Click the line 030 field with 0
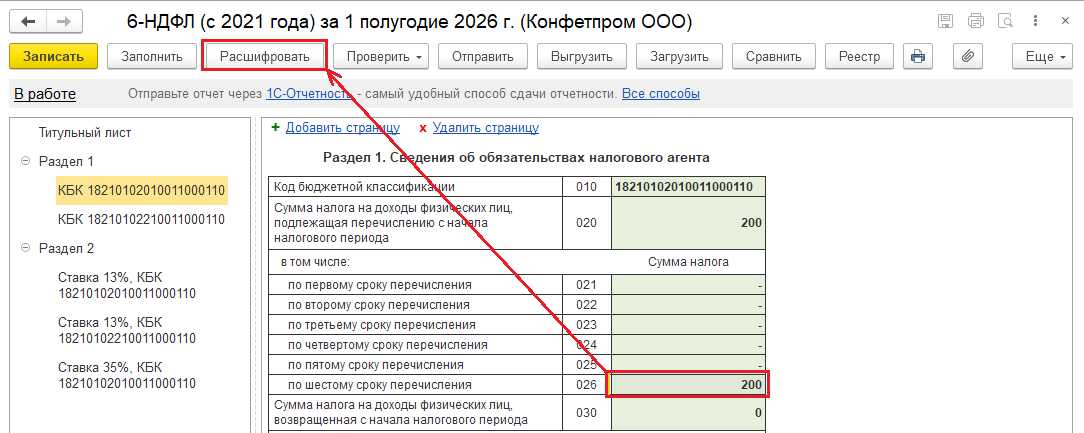 (688, 413)
